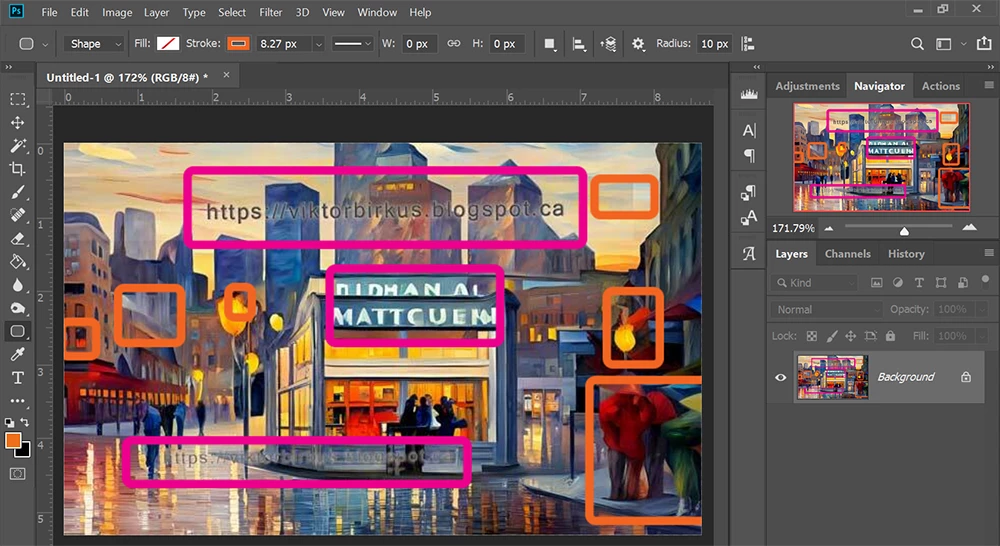1000x546 pixels.
Task: Select the Horizontal Type tool
Action: coord(18,378)
